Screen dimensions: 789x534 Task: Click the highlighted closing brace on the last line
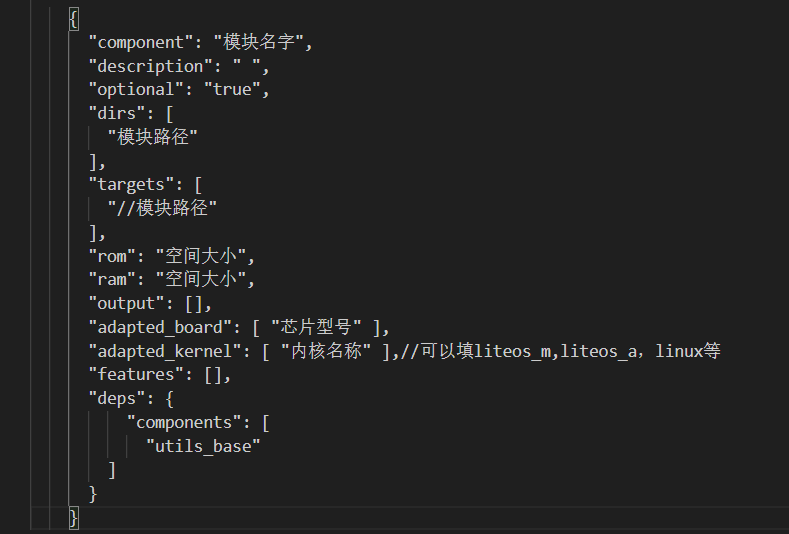pyautogui.click(x=73, y=517)
